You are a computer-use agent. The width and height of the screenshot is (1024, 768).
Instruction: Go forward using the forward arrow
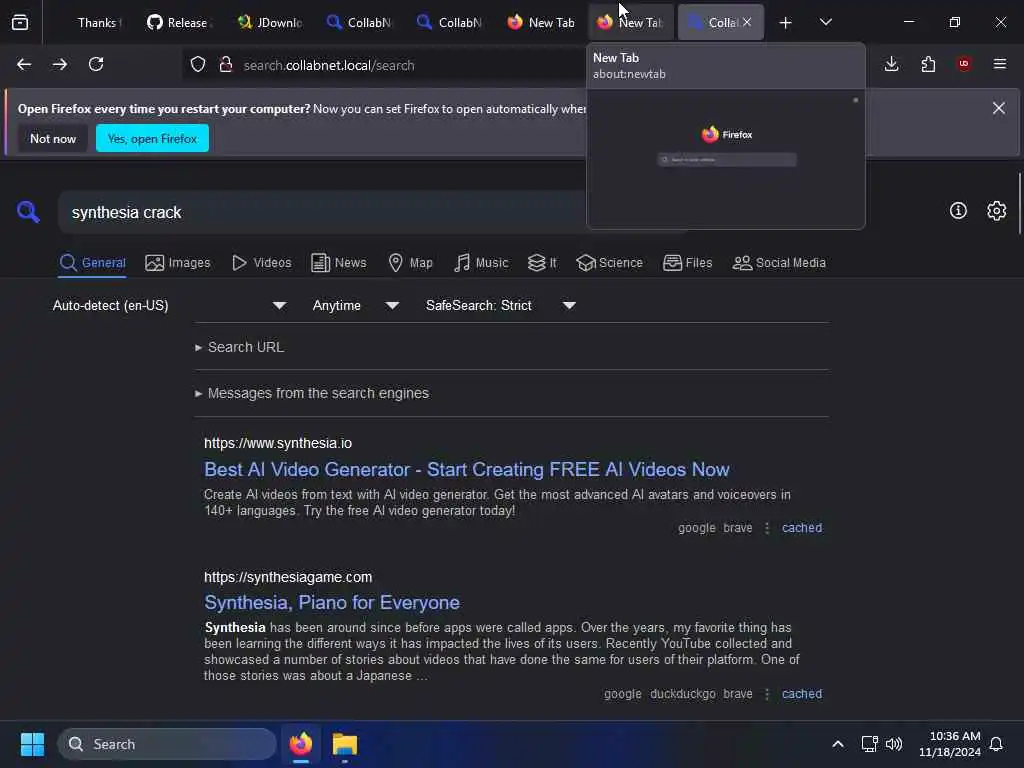(x=59, y=64)
